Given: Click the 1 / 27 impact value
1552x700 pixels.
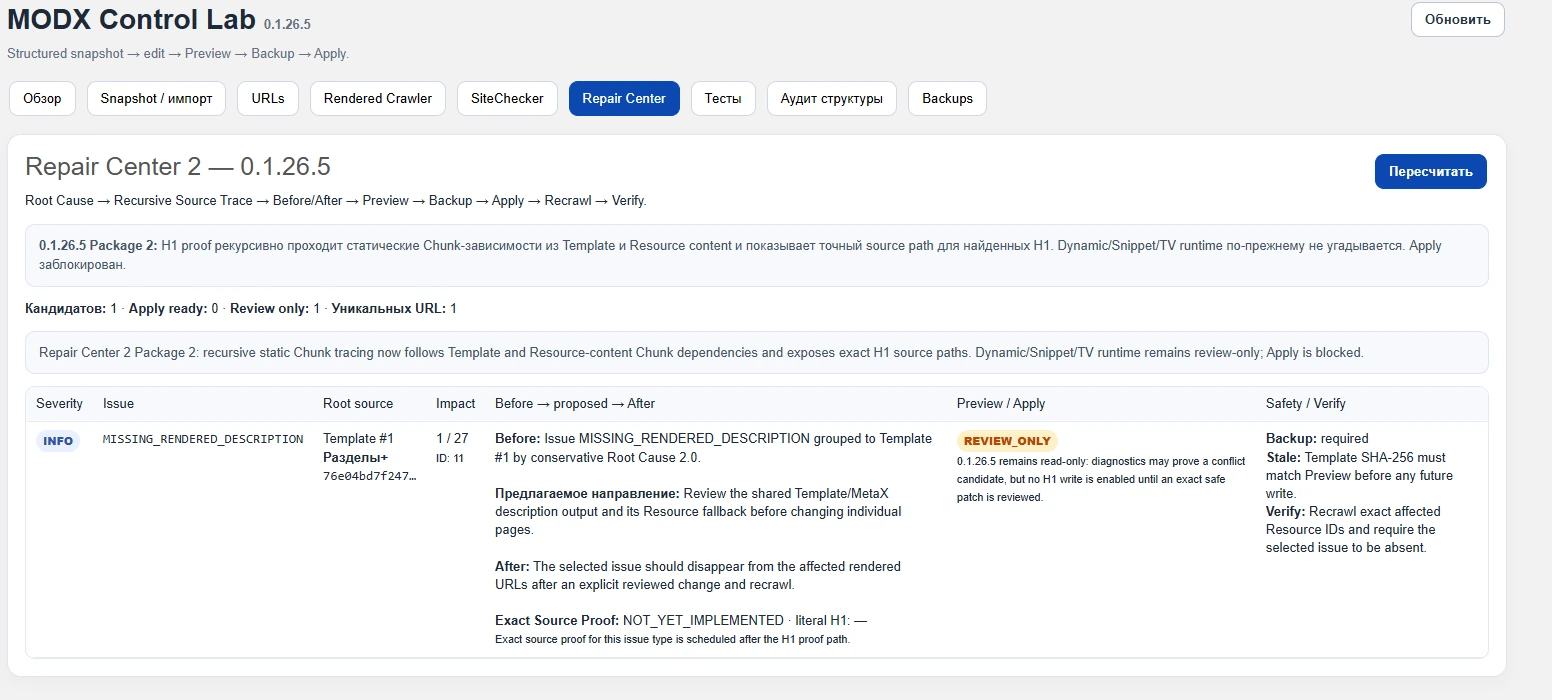Looking at the screenshot, I should 452,439.
